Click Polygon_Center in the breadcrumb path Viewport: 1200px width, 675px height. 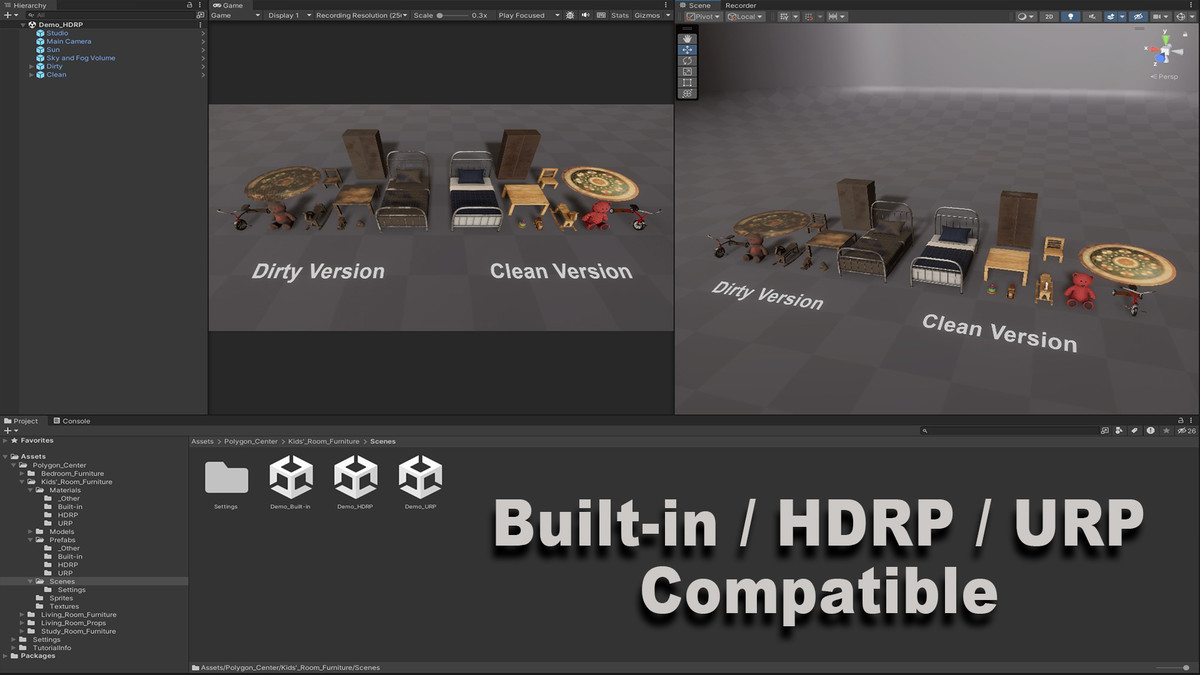click(x=251, y=441)
